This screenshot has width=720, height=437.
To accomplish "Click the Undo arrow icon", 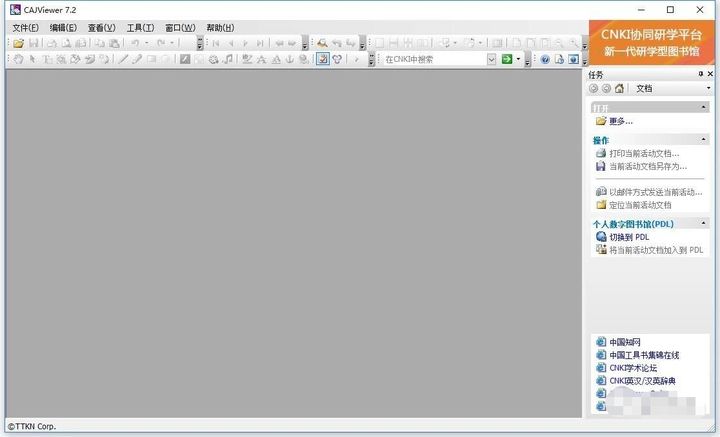I will pos(135,44).
